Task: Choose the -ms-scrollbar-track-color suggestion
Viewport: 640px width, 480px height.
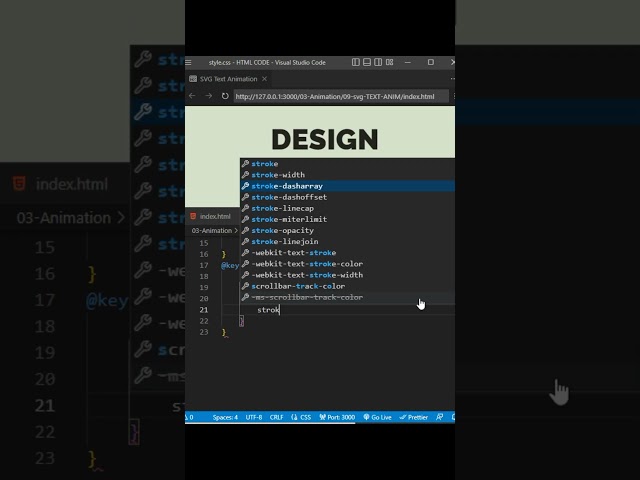Action: click(x=348, y=297)
